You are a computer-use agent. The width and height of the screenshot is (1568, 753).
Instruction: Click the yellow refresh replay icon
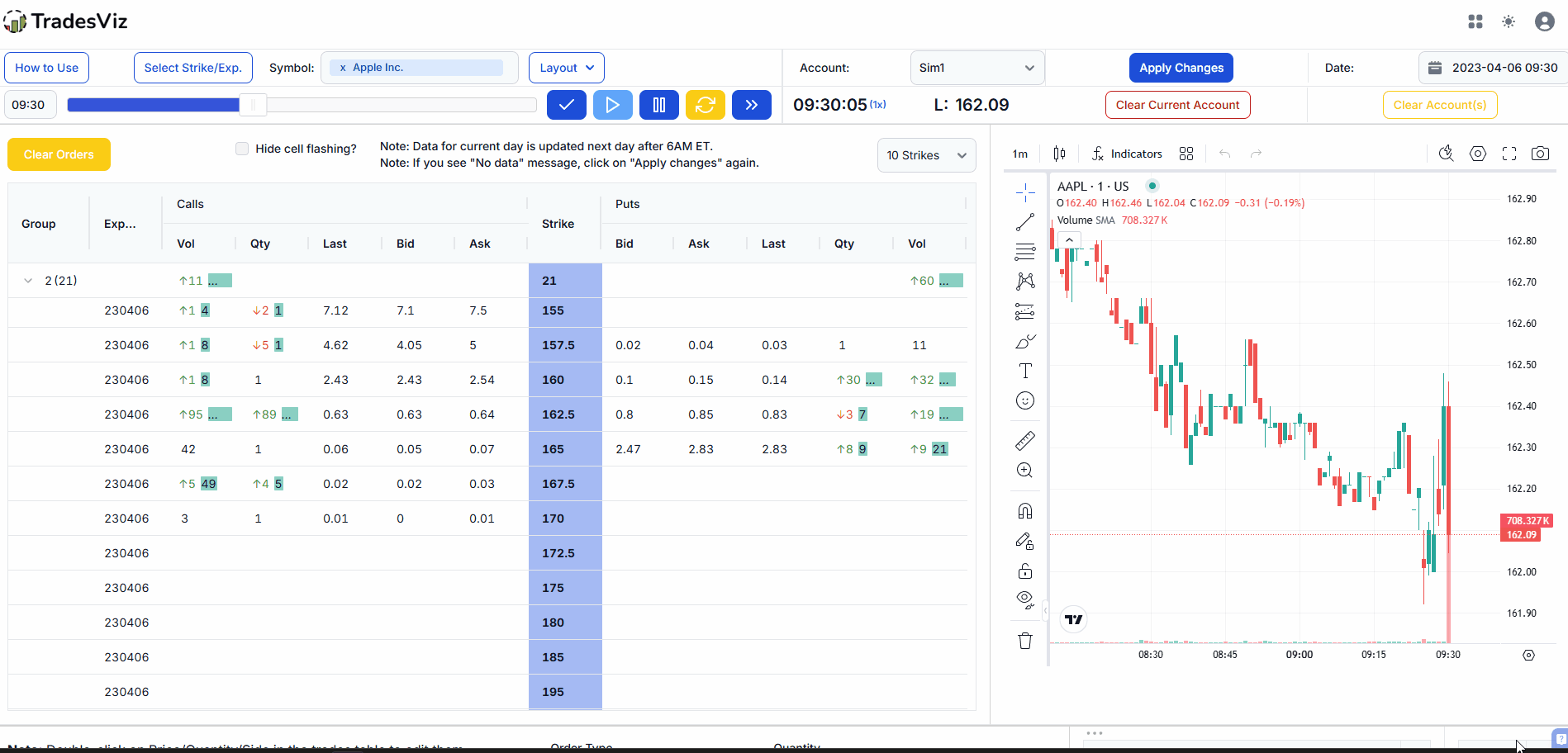705,105
